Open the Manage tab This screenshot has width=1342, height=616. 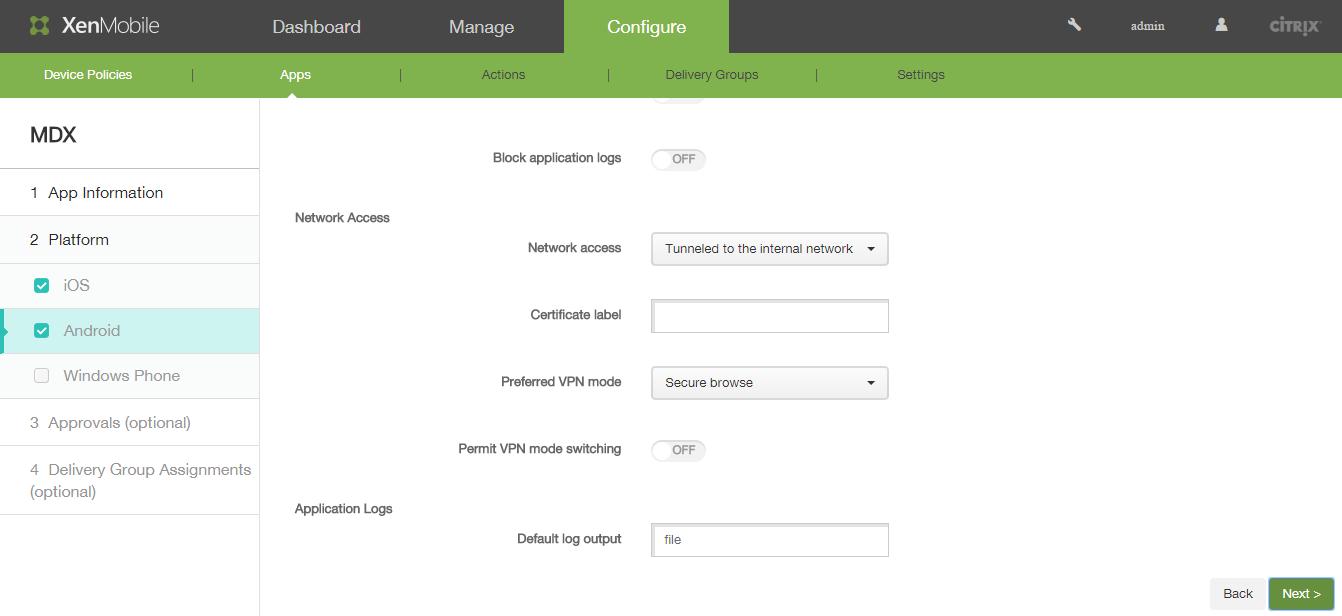481,27
